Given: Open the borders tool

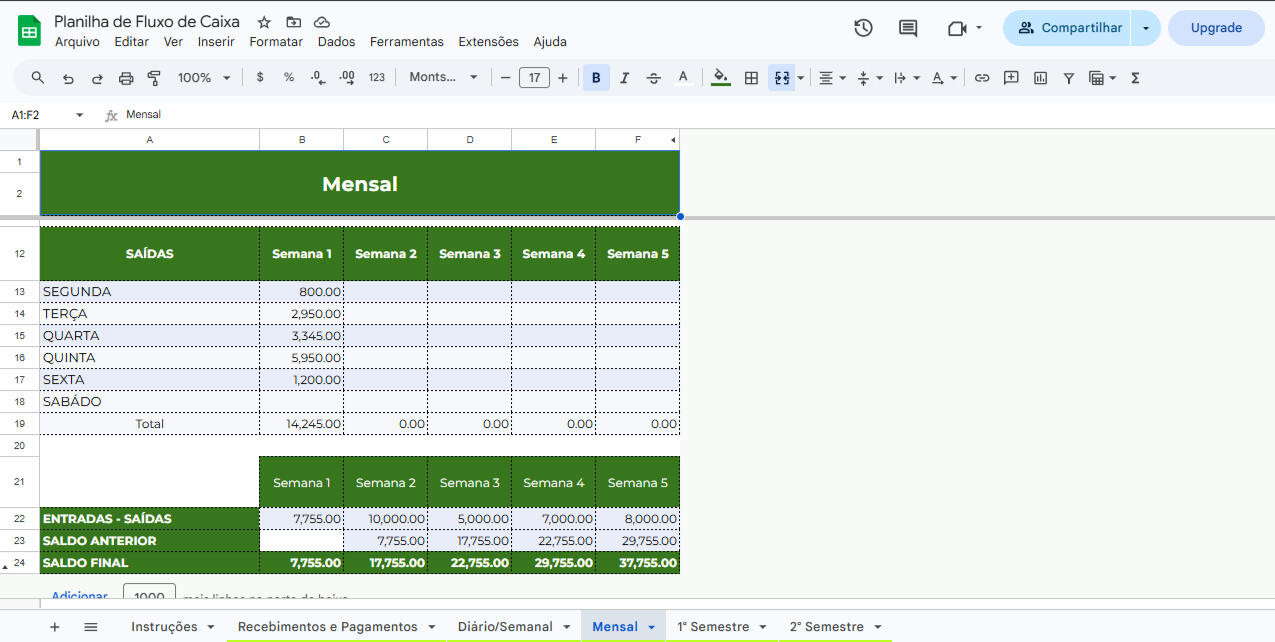Looking at the screenshot, I should tap(751, 78).
